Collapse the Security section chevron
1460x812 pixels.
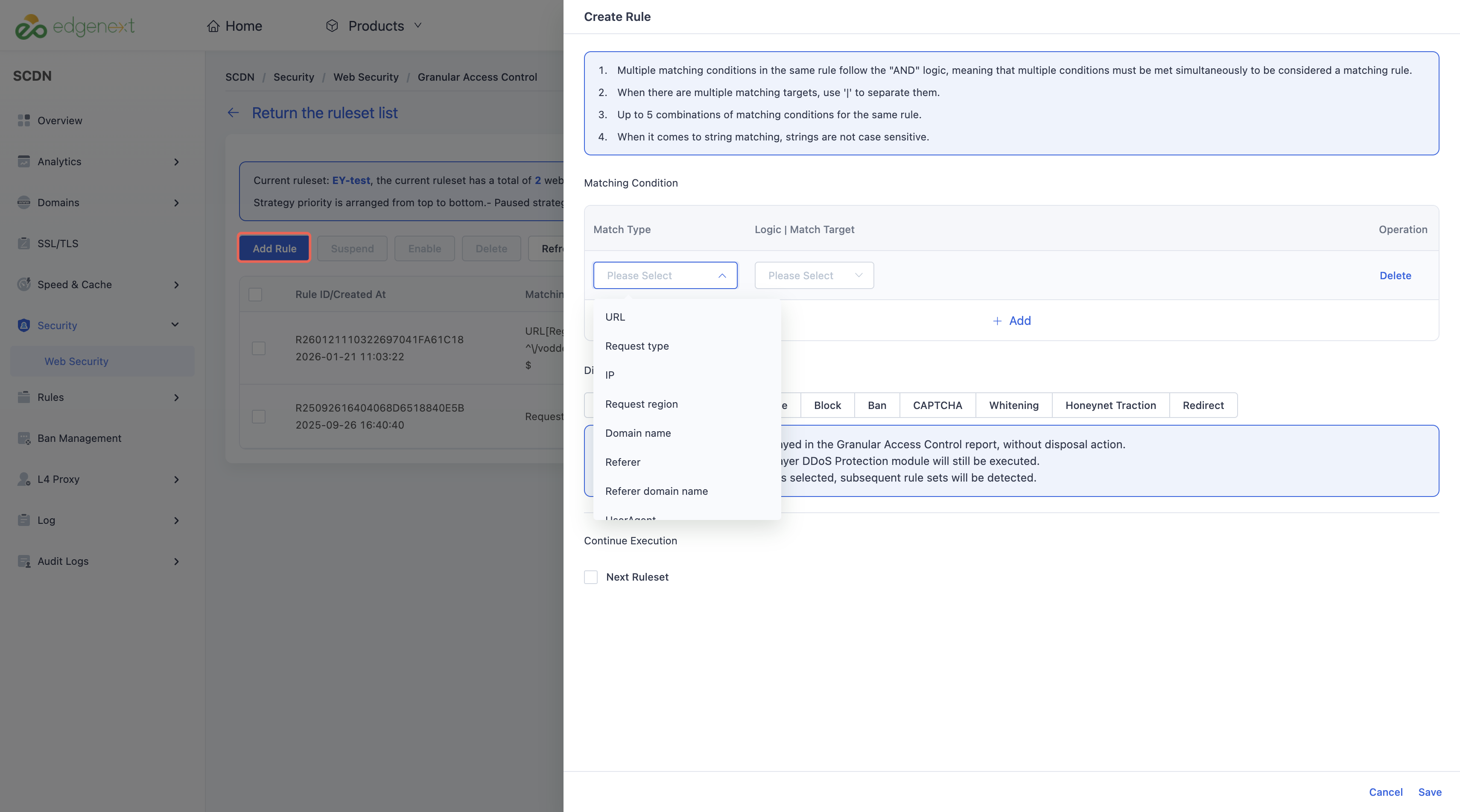tap(175, 325)
